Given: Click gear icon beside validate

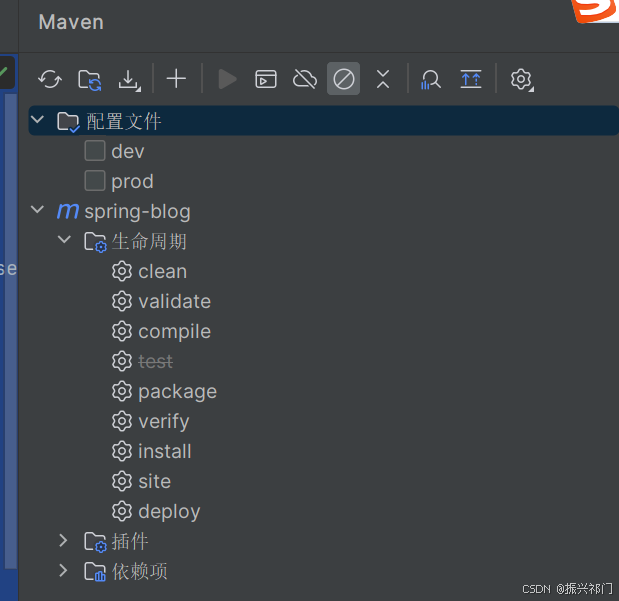Looking at the screenshot, I should coord(122,301).
